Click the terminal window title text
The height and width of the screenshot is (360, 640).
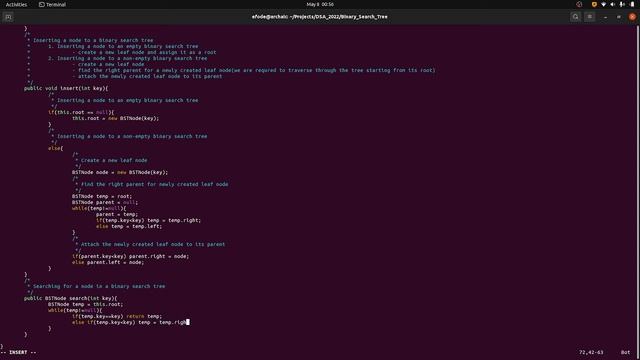320,17
